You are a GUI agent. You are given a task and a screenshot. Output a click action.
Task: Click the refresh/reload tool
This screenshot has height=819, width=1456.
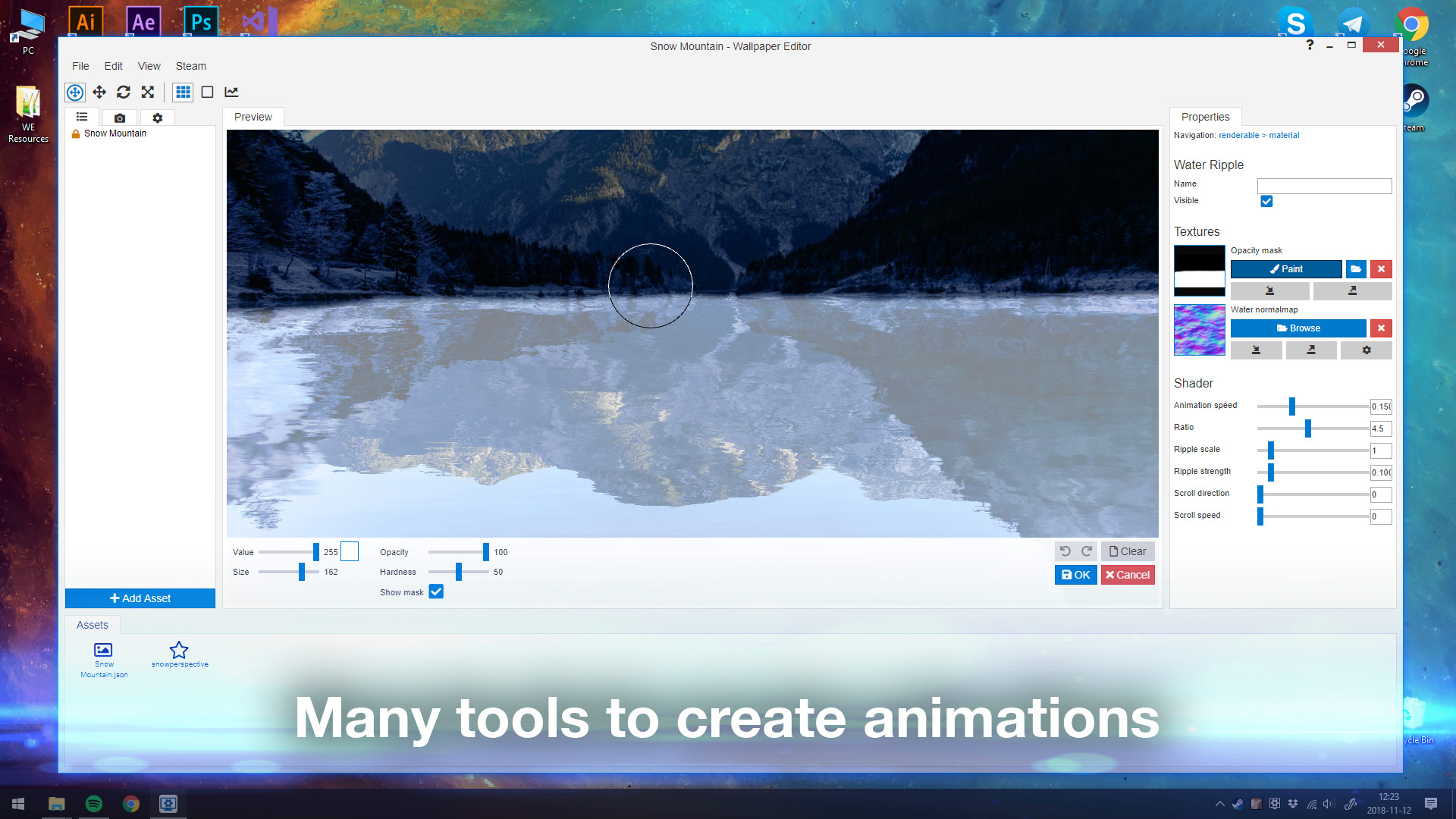(x=123, y=92)
